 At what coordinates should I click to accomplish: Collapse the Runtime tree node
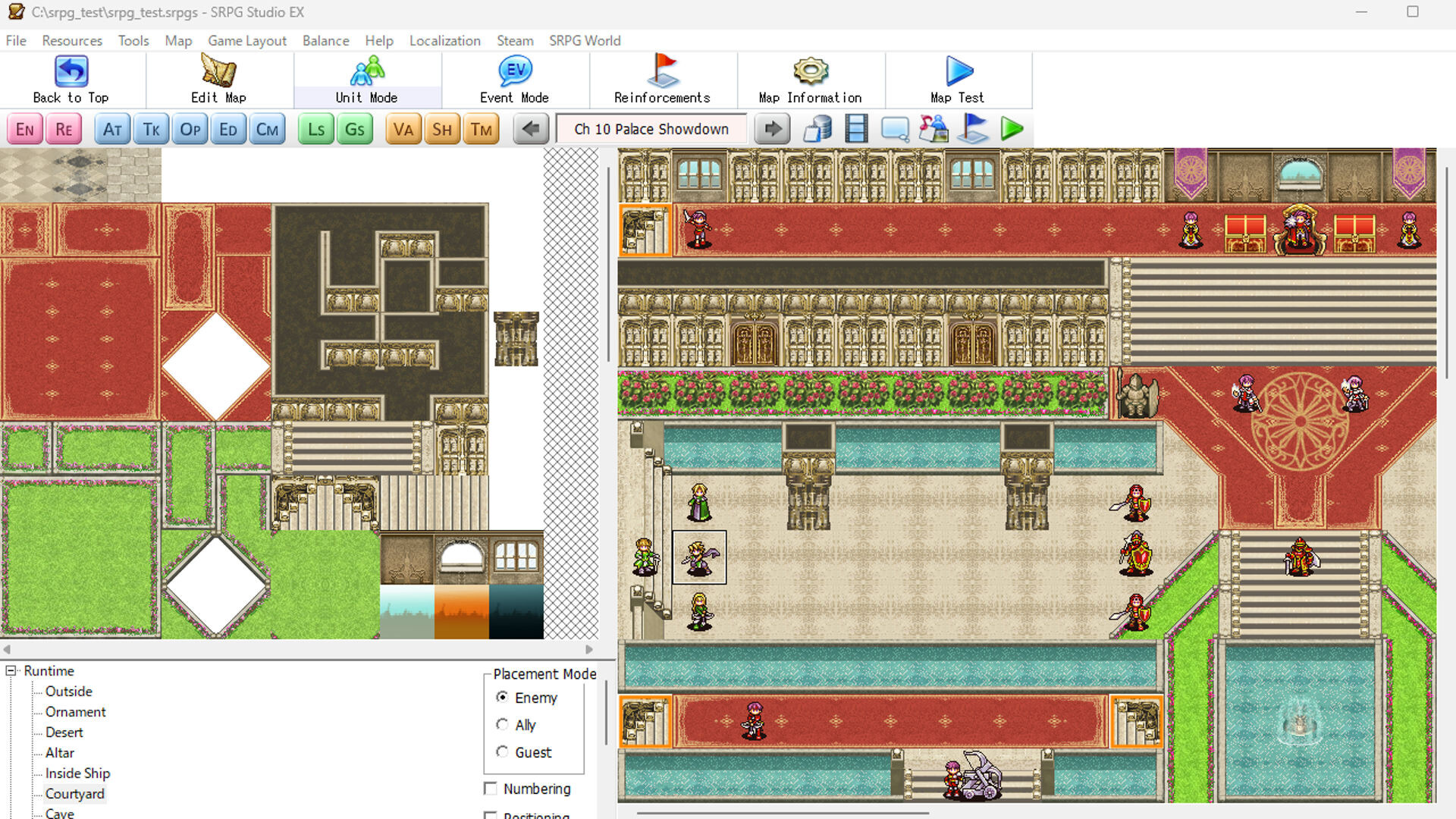(10, 670)
